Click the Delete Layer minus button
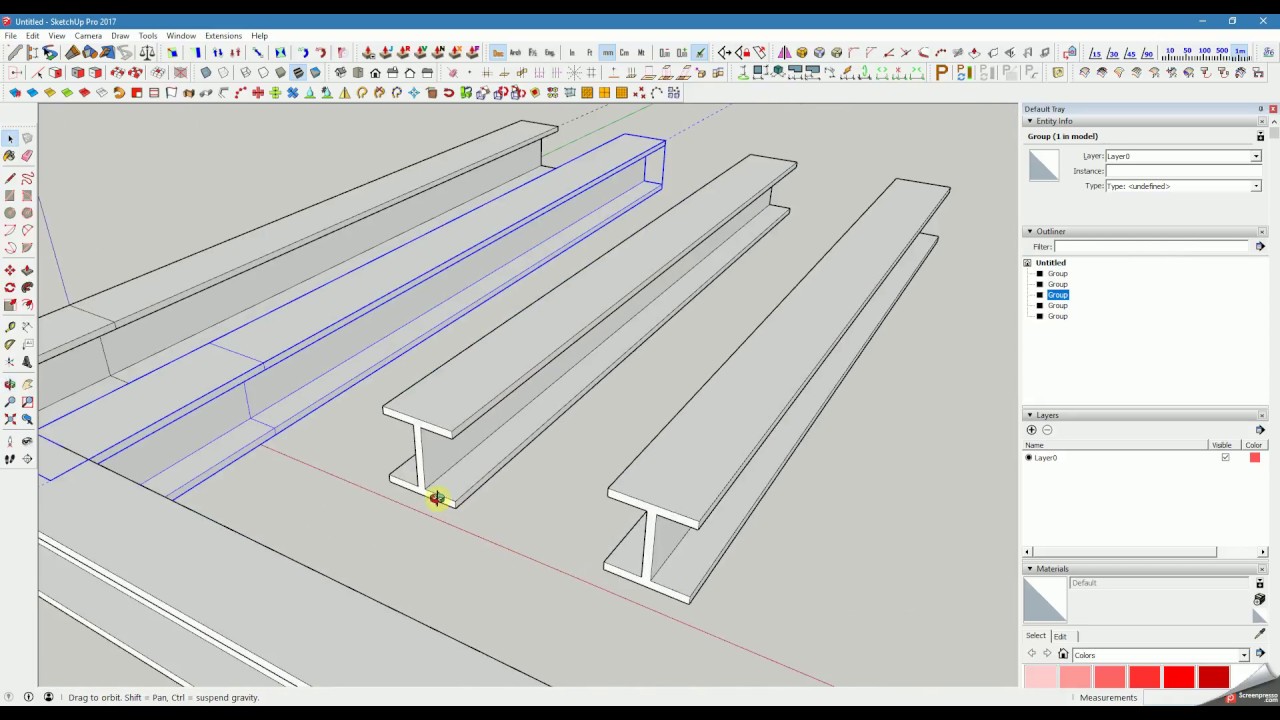The height and width of the screenshot is (720, 1280). pyautogui.click(x=1047, y=430)
